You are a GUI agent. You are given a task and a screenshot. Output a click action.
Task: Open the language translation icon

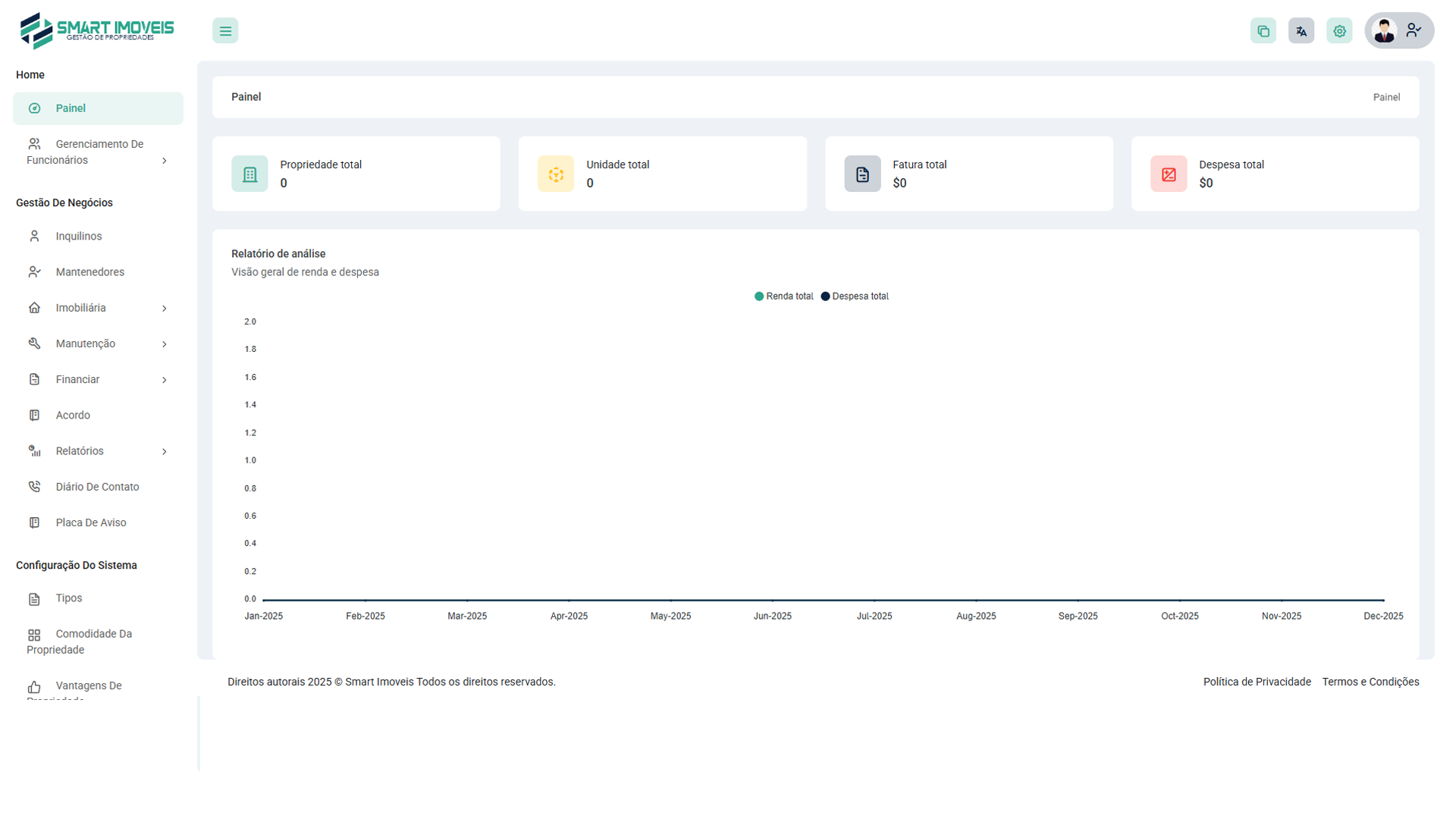[x=1301, y=31]
